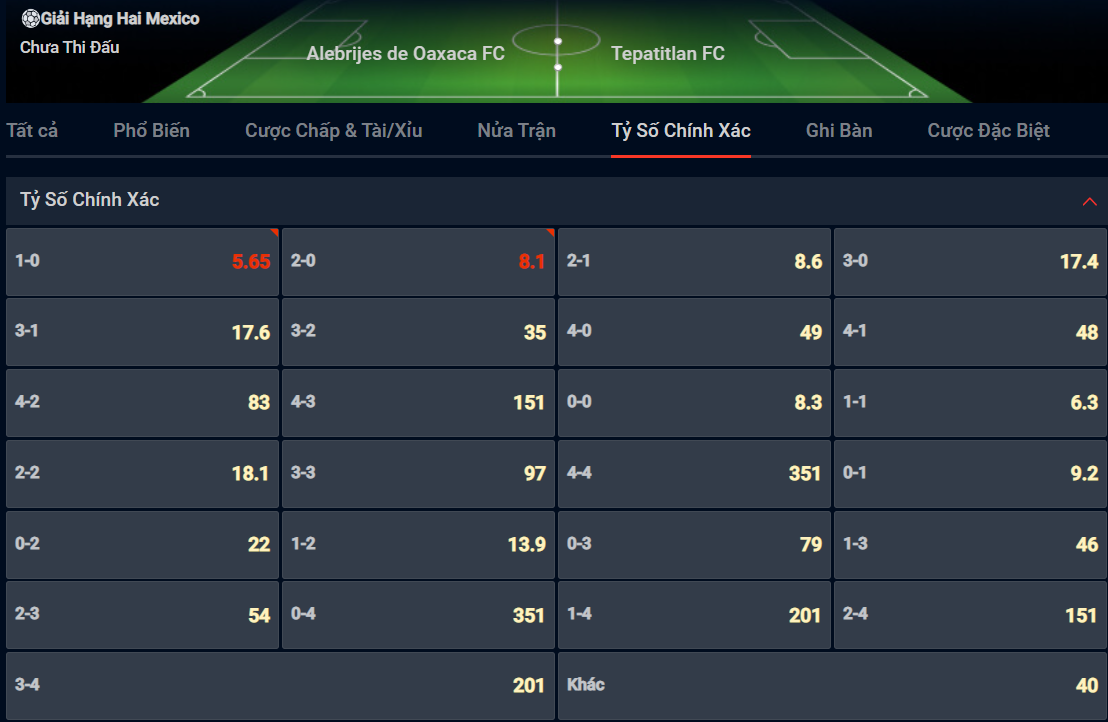
Task: Select the 0-1 score at odds 9.2
Action: tap(970, 473)
